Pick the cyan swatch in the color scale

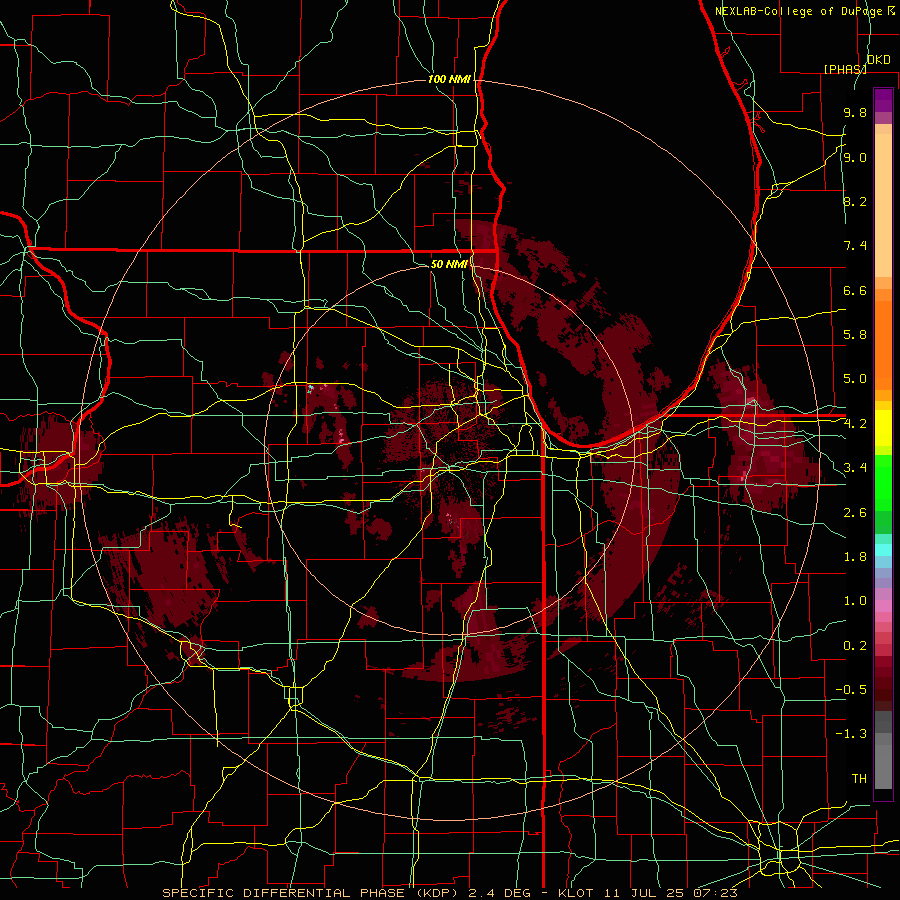(x=883, y=550)
